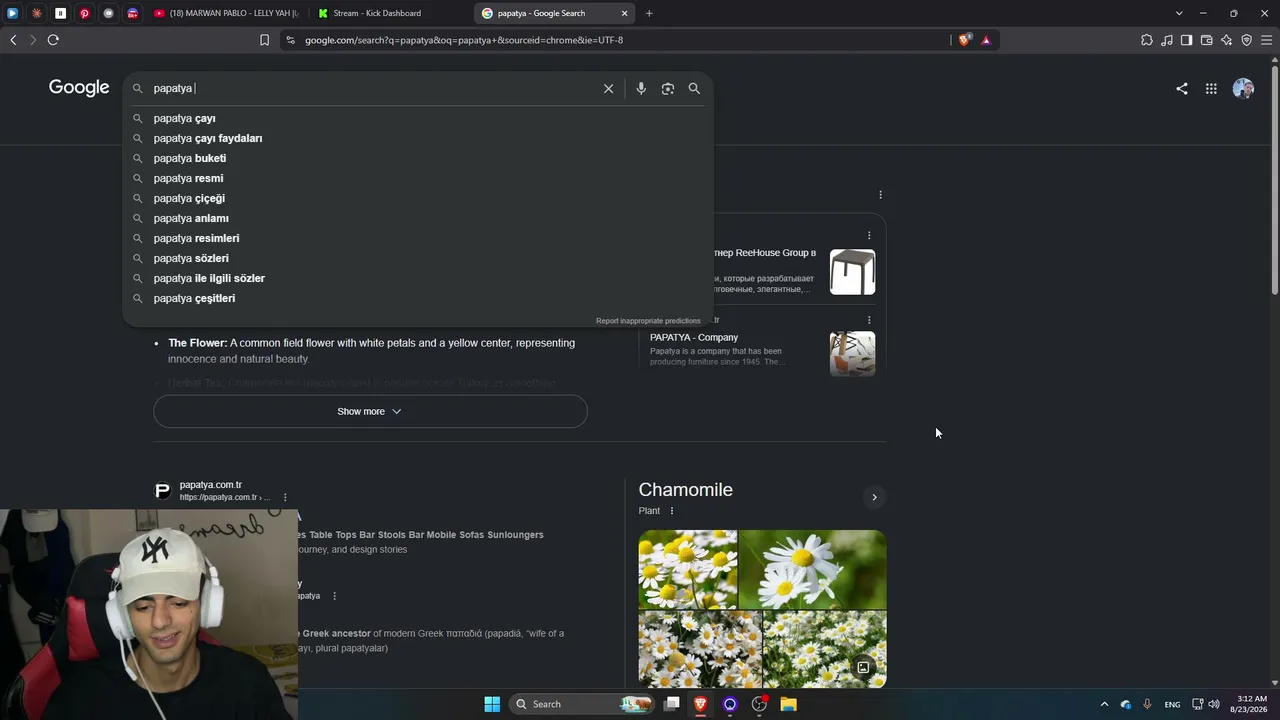This screenshot has width=1280, height=720.
Task: Switch to the MARWAN PABLO YouTube tab
Action: click(x=226, y=13)
